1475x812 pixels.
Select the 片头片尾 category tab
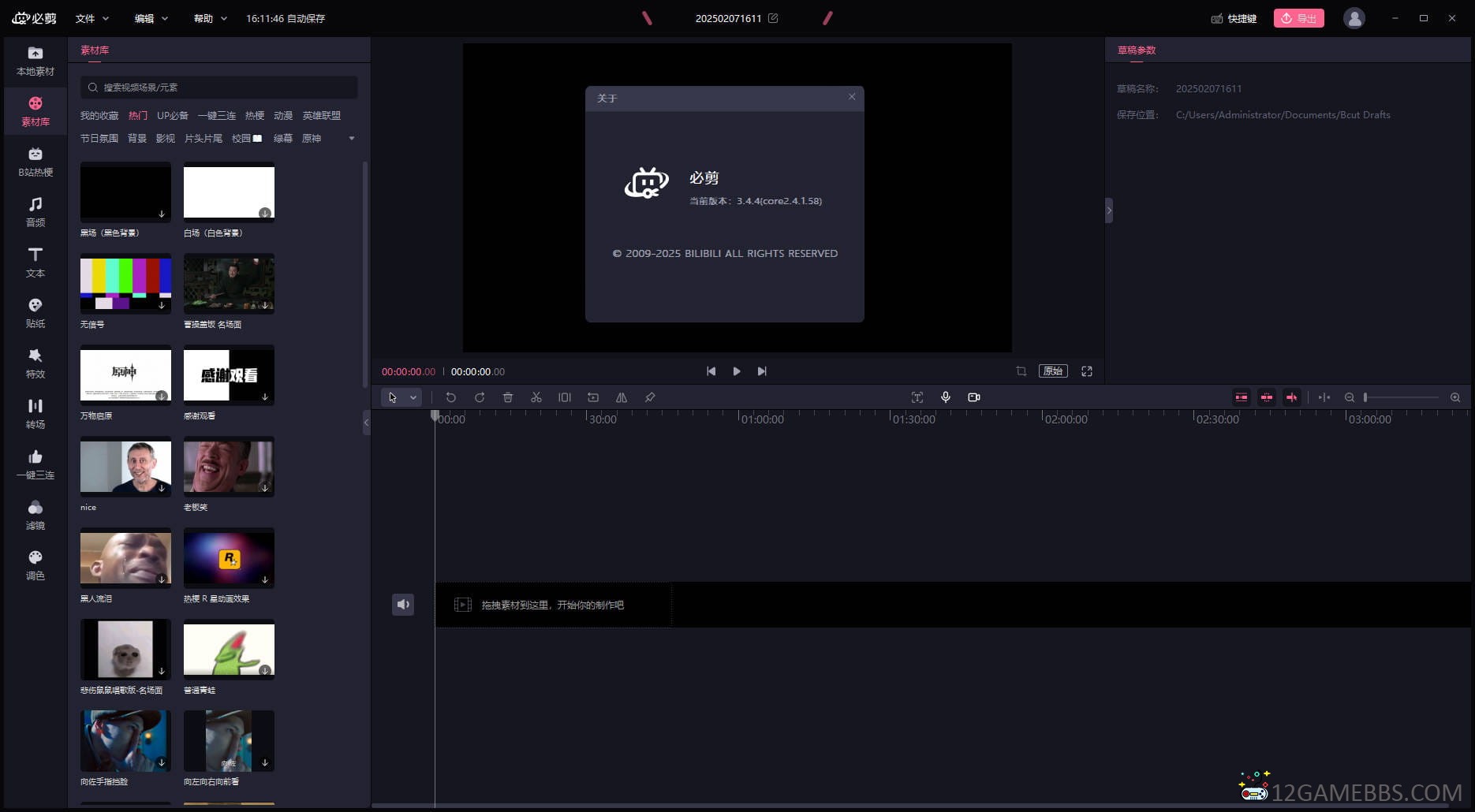tap(204, 139)
